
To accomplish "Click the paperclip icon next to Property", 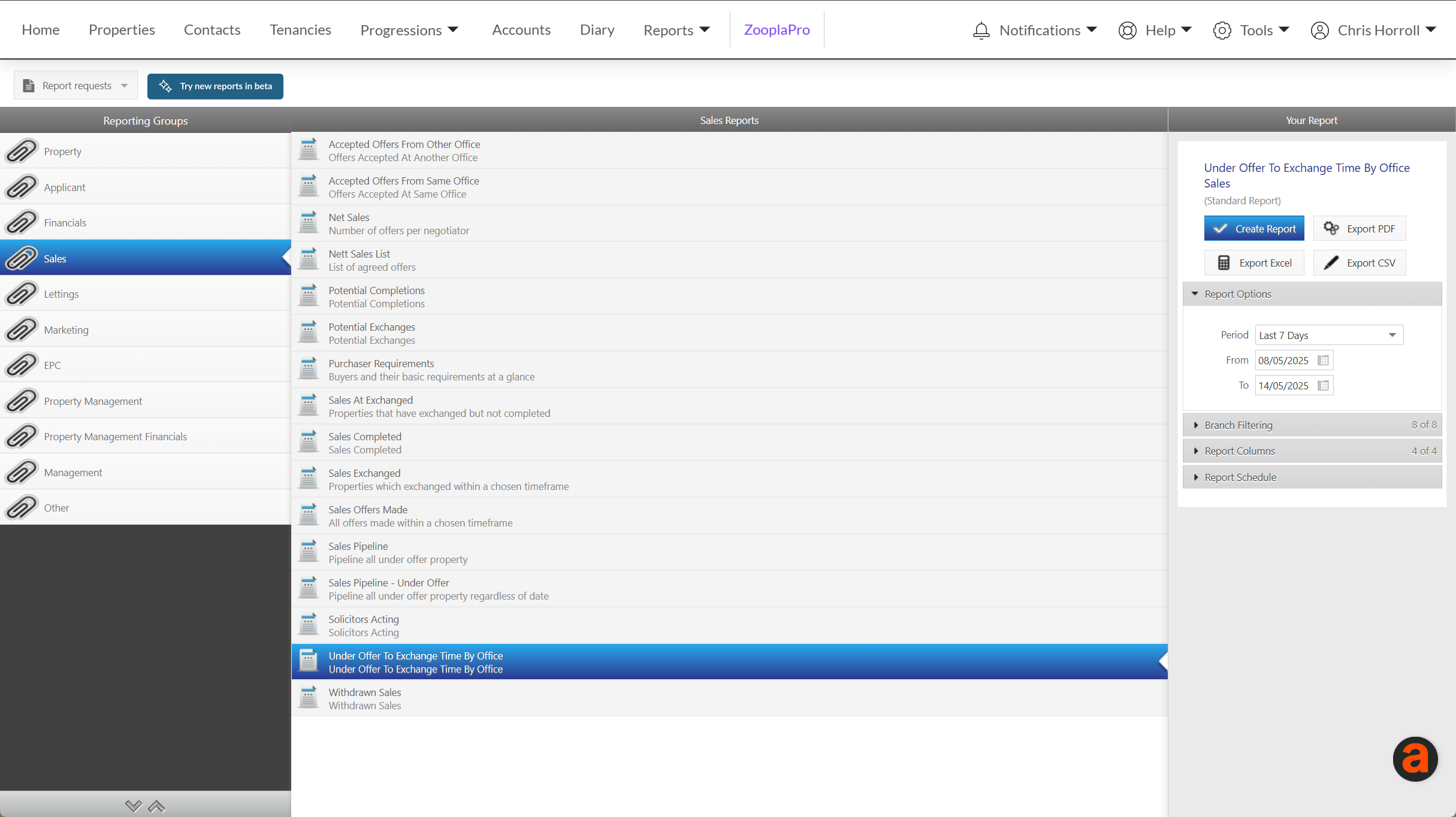I will [22, 151].
